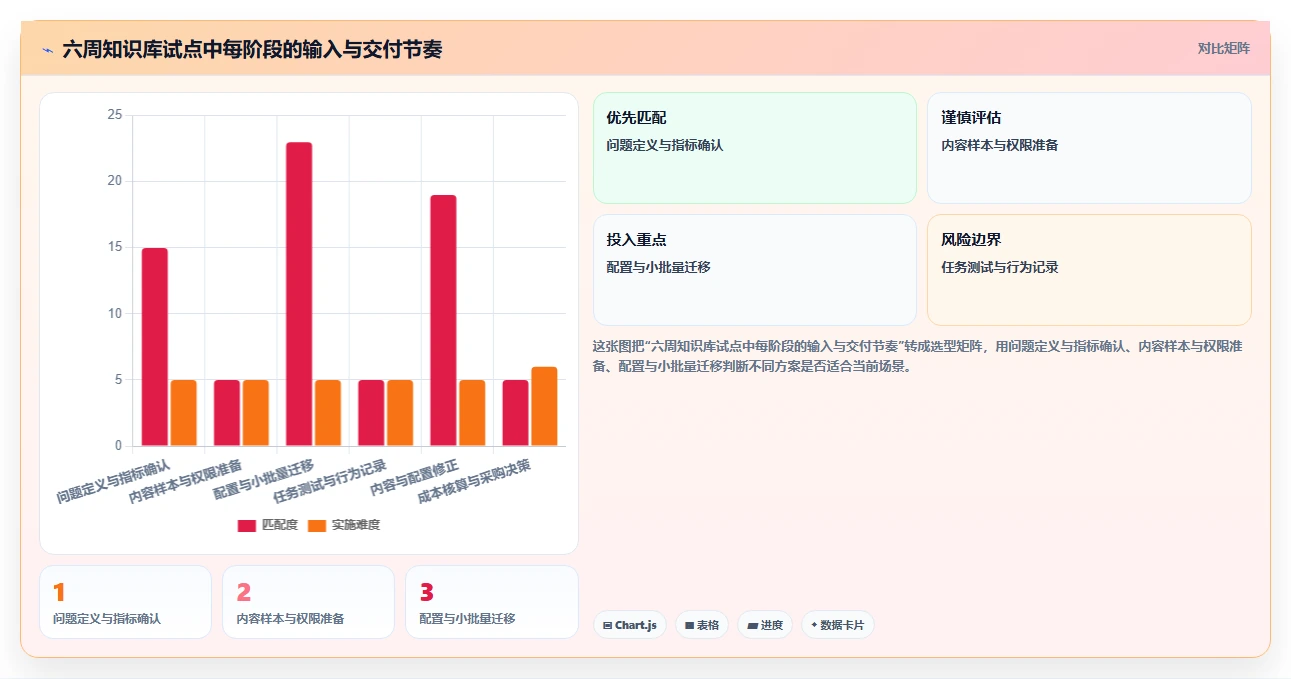
Task: Click axis label 任务测试与行为记录
Action: point(329,481)
